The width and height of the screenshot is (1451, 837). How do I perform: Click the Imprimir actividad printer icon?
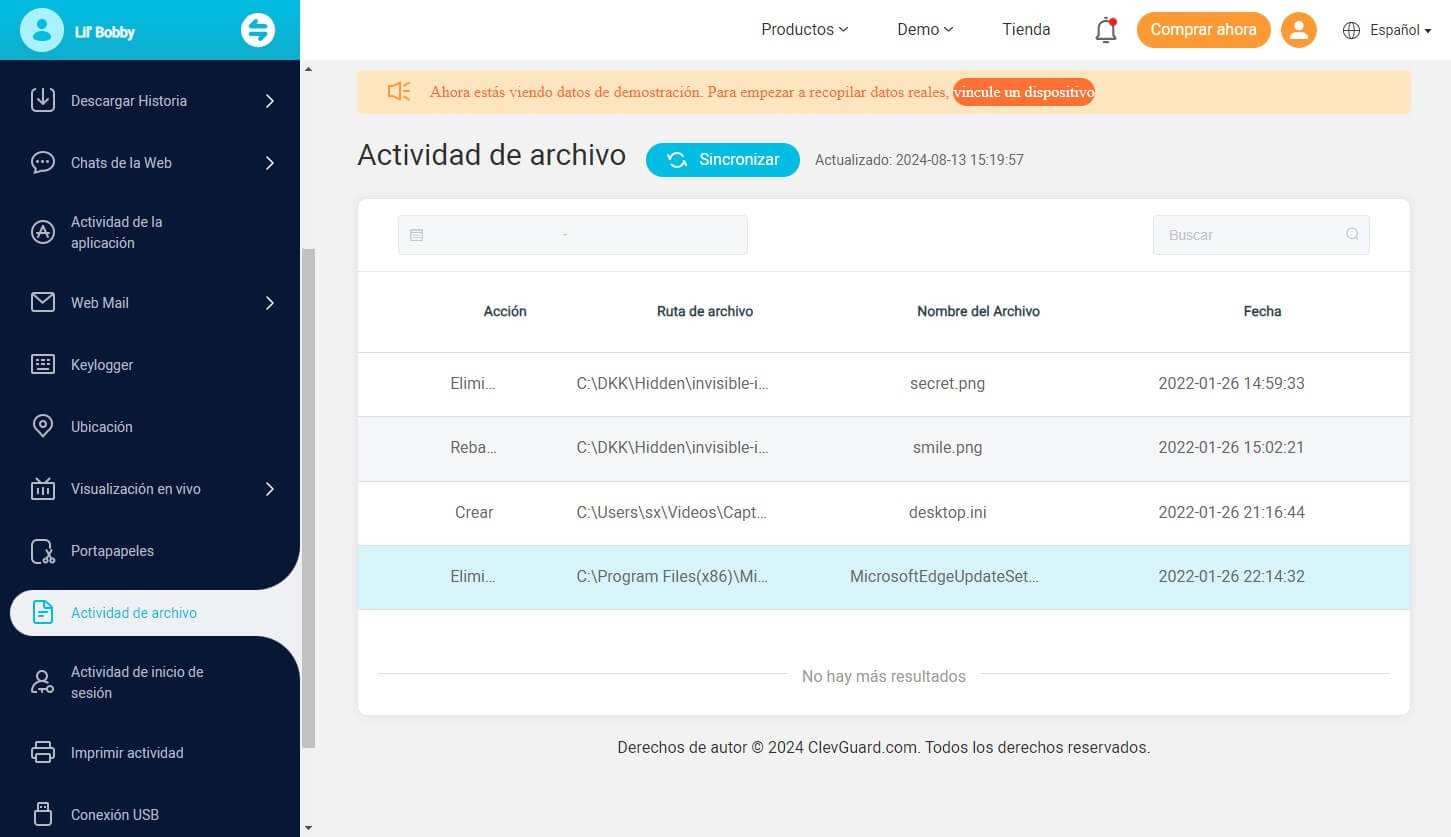point(43,752)
